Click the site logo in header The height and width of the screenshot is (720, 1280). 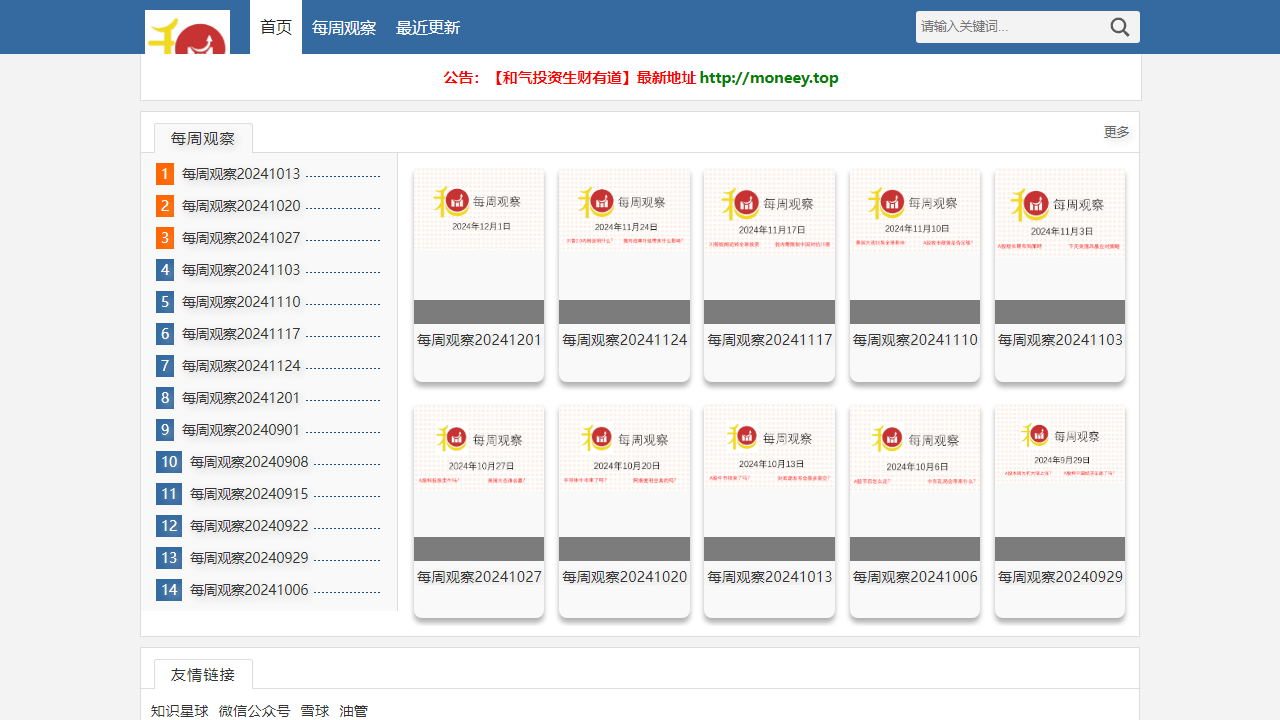click(187, 32)
